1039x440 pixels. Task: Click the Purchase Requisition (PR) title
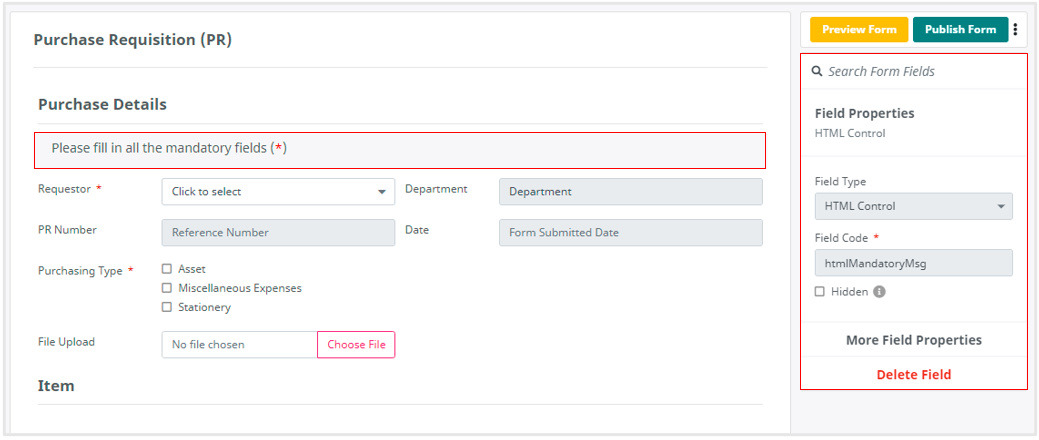[133, 40]
